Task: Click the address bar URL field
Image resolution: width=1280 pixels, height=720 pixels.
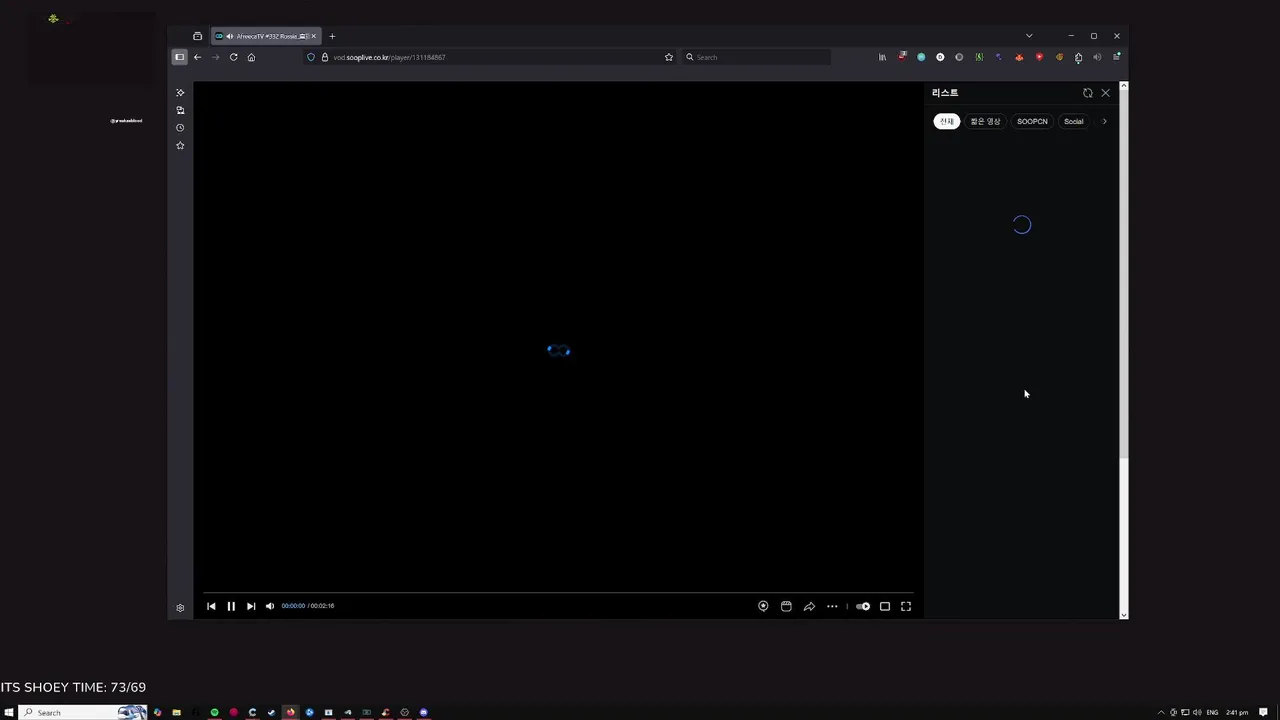Action: coord(490,57)
